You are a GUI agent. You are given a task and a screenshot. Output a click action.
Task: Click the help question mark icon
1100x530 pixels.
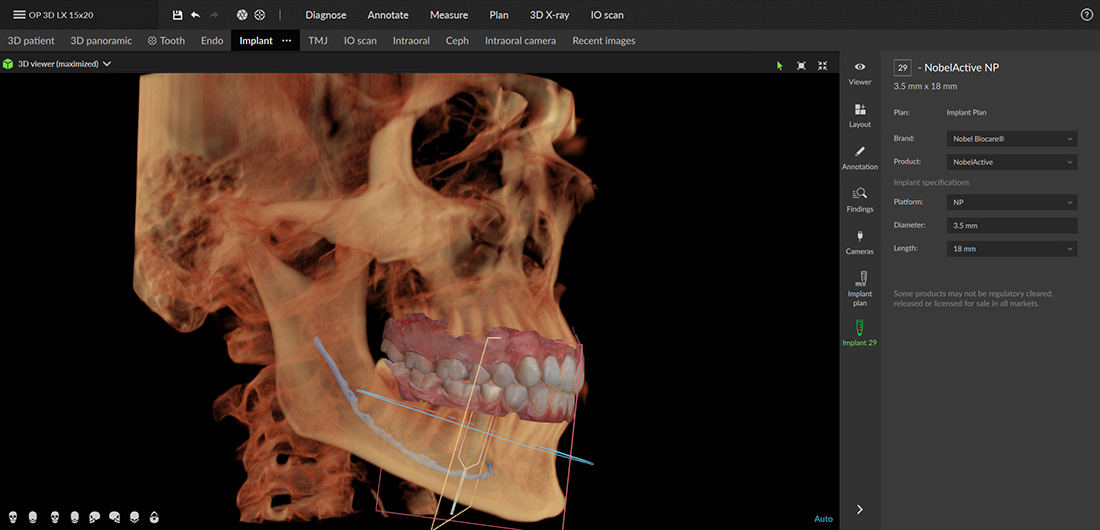(x=1087, y=15)
